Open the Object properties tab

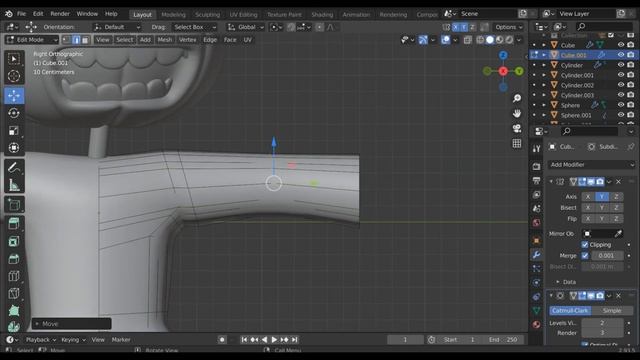coord(536,240)
